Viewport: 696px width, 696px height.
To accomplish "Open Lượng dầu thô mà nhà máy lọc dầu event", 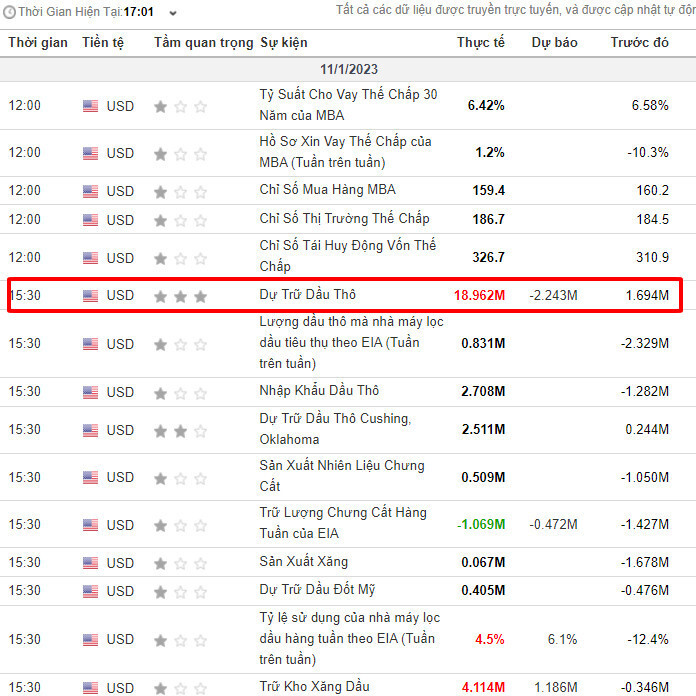I will (x=352, y=342).
